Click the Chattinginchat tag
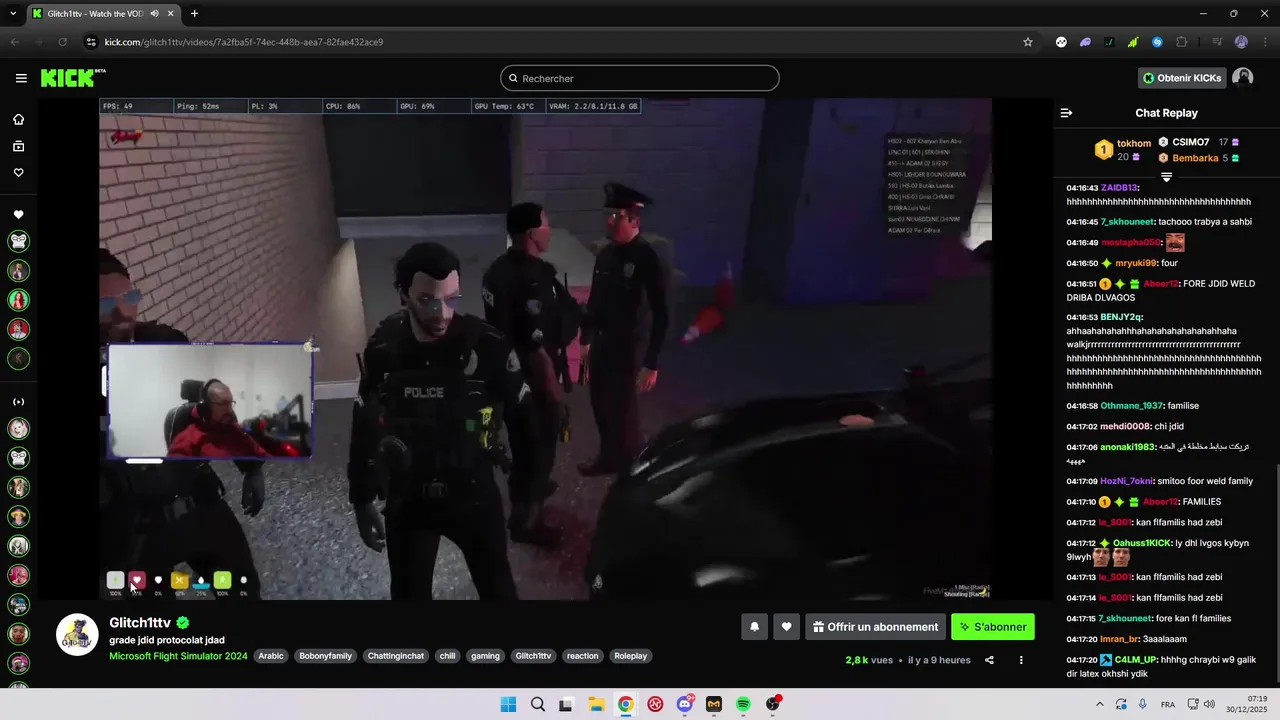 [396, 656]
